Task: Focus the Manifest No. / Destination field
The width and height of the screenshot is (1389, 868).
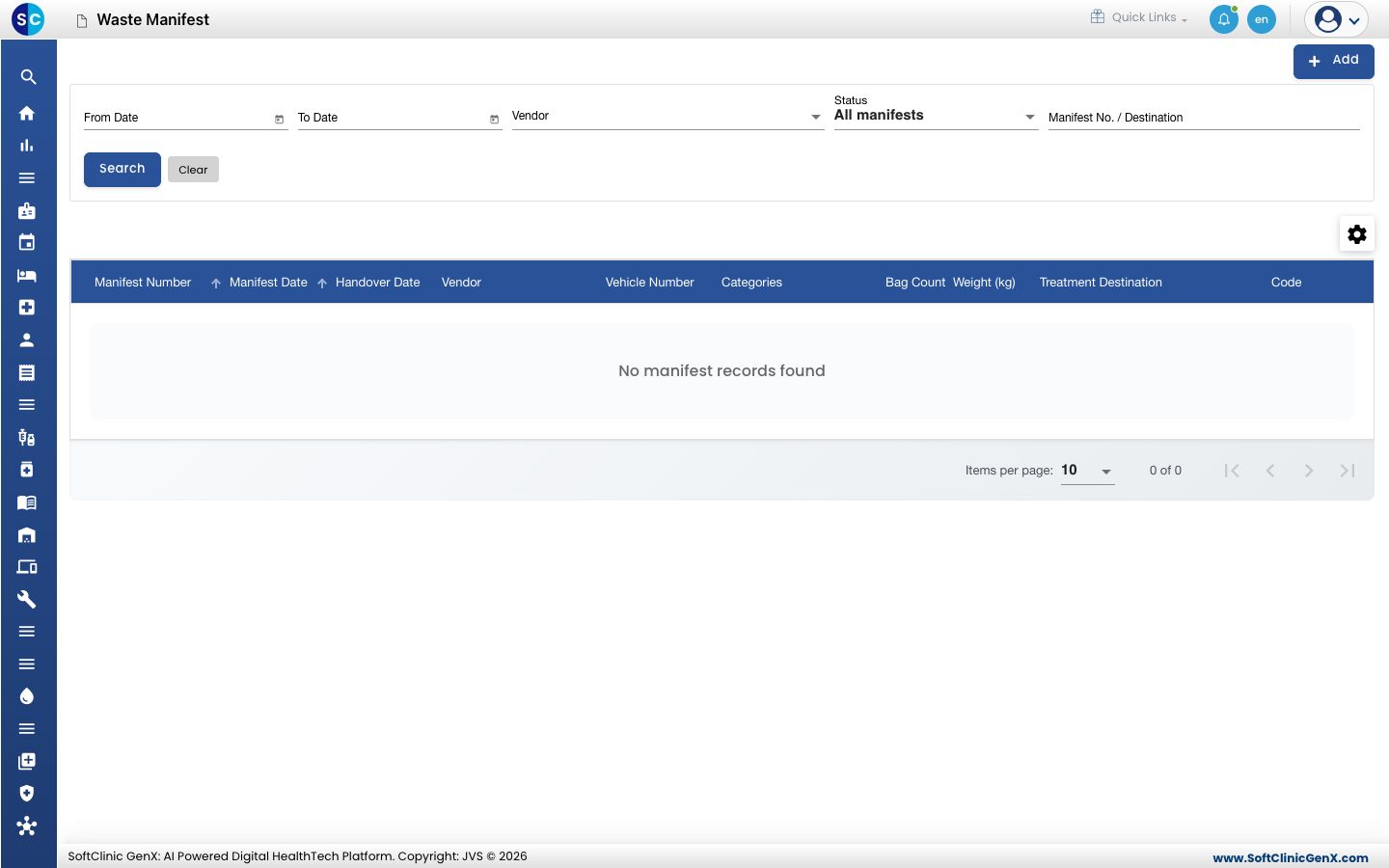Action: [1204, 117]
